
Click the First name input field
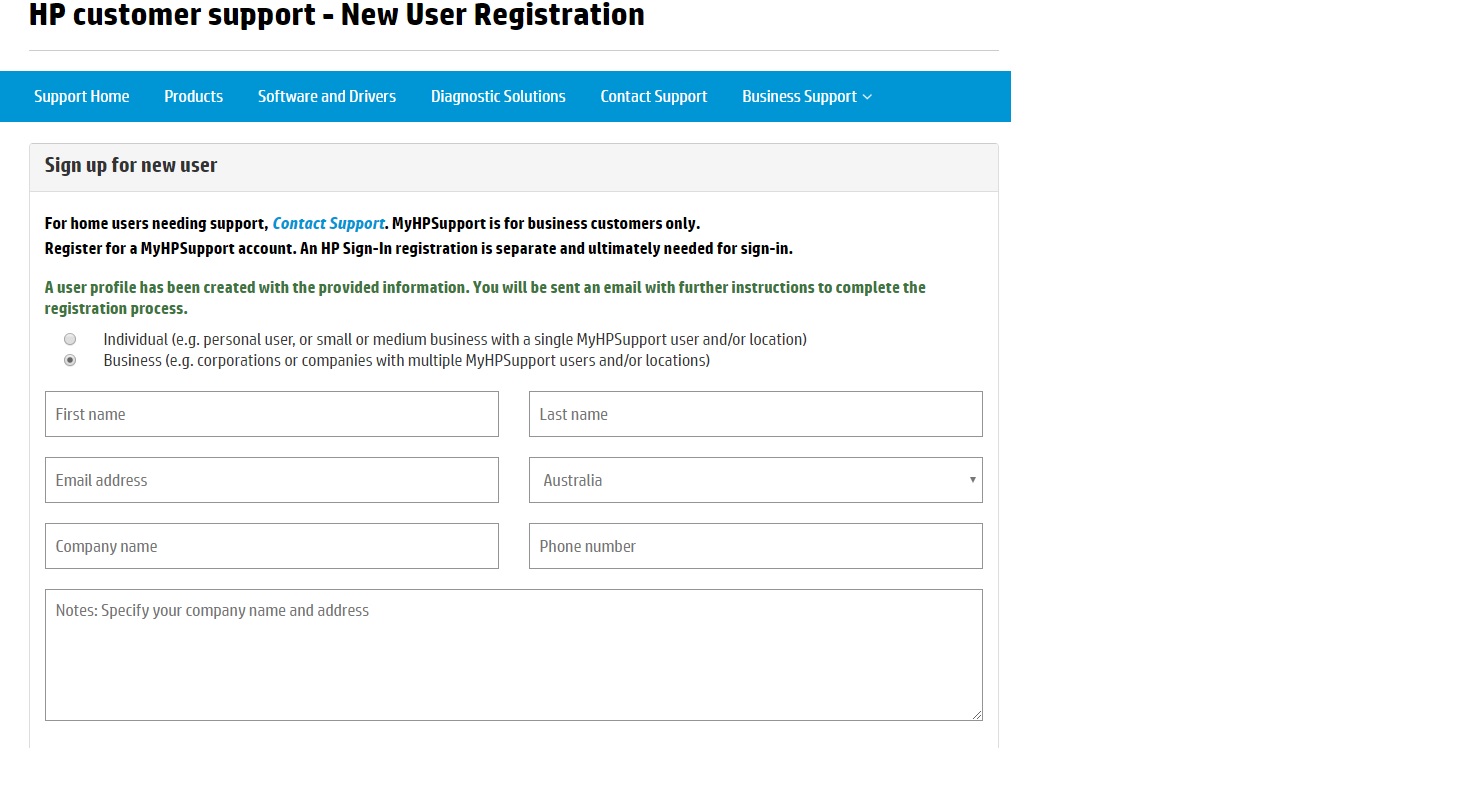click(271, 413)
